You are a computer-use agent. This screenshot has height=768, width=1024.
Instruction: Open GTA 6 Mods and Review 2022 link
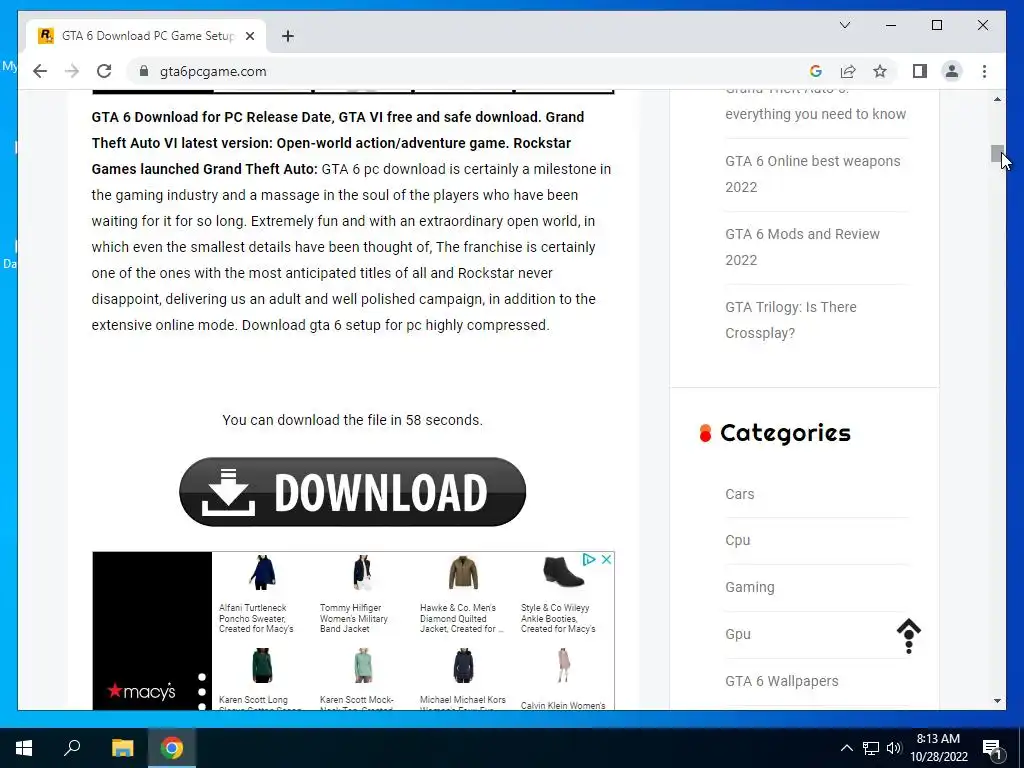tap(802, 247)
